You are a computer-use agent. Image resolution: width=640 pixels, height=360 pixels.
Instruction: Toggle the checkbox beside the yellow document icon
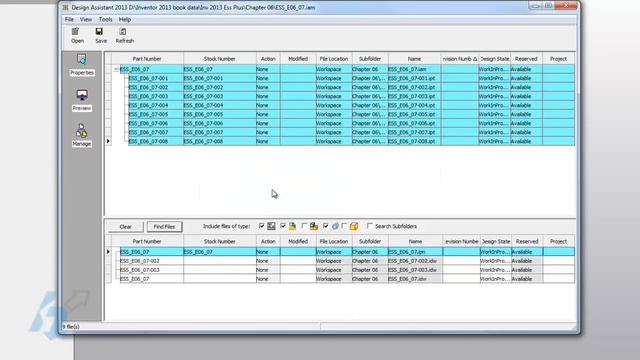(x=283, y=226)
